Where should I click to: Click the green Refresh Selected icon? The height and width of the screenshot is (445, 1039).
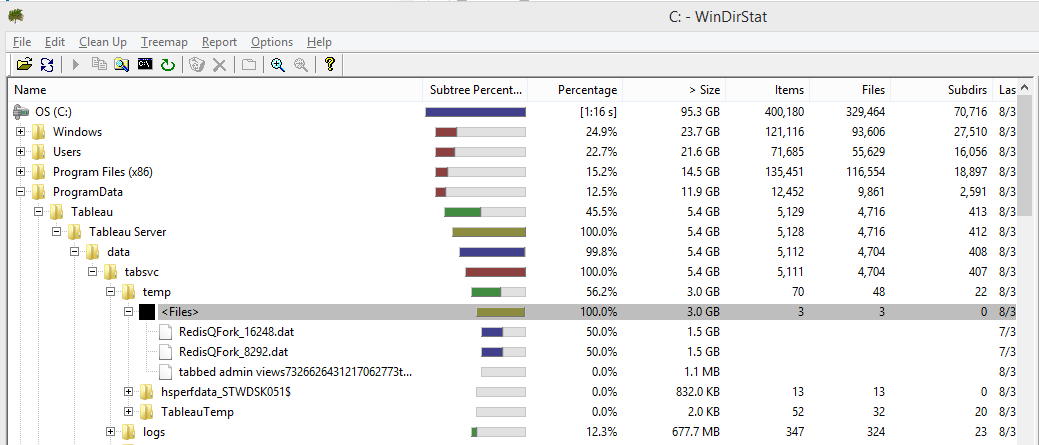(x=168, y=64)
